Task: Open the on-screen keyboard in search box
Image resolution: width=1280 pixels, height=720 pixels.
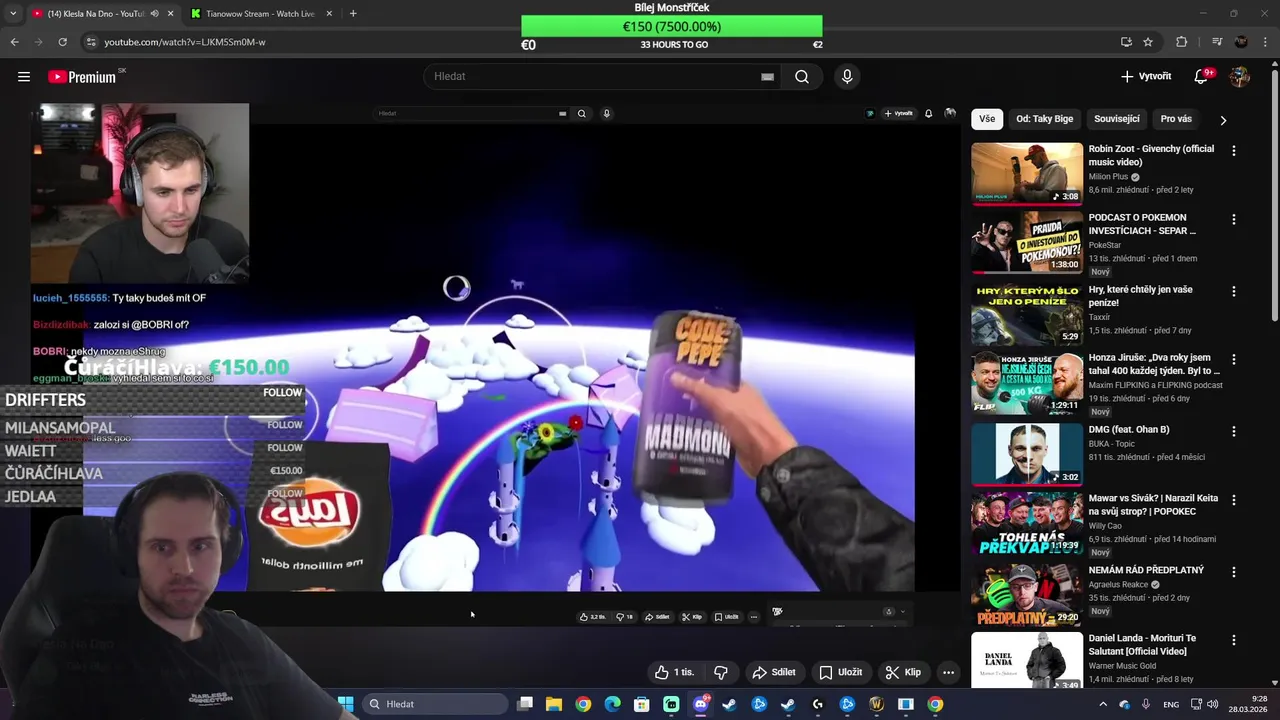Action: (x=767, y=77)
